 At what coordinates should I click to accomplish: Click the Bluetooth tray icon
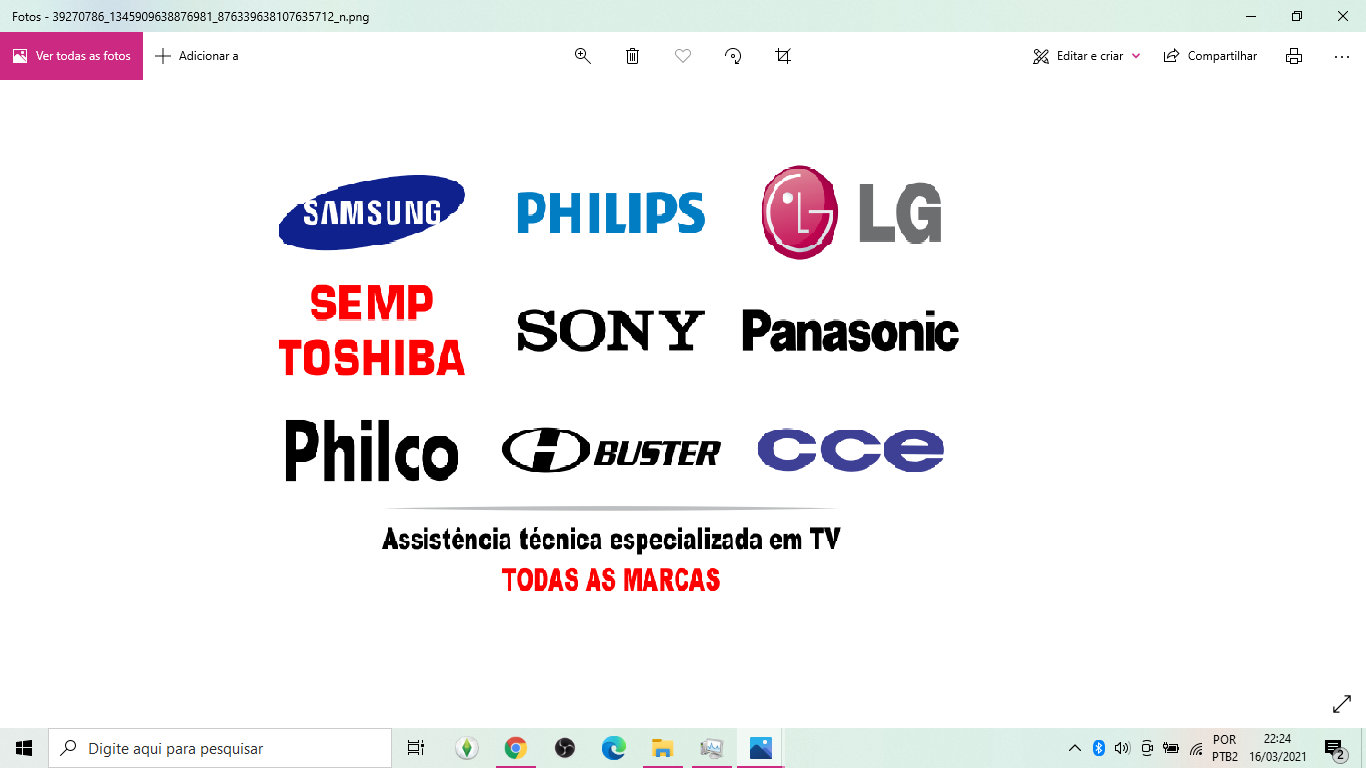point(1098,748)
